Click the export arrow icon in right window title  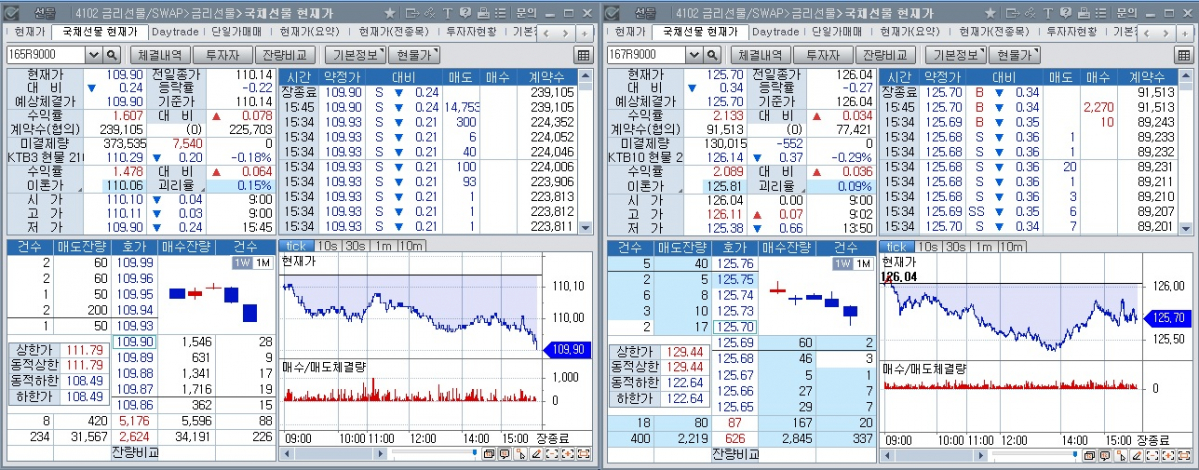1011,13
